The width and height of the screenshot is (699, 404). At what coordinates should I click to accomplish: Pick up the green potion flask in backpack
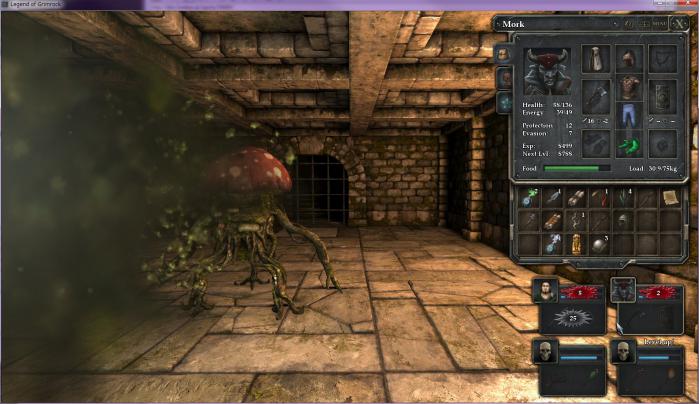(x=529, y=198)
